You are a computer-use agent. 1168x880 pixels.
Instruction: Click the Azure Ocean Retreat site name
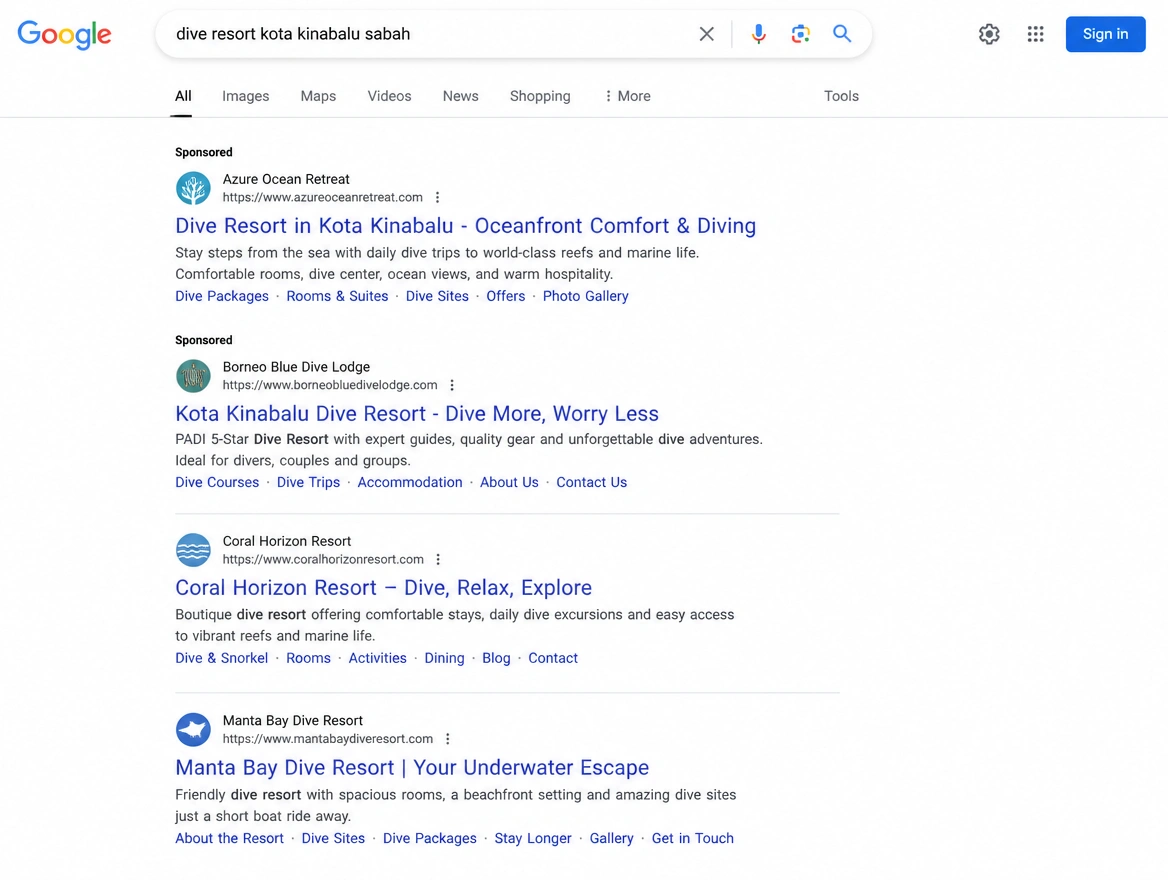click(286, 180)
